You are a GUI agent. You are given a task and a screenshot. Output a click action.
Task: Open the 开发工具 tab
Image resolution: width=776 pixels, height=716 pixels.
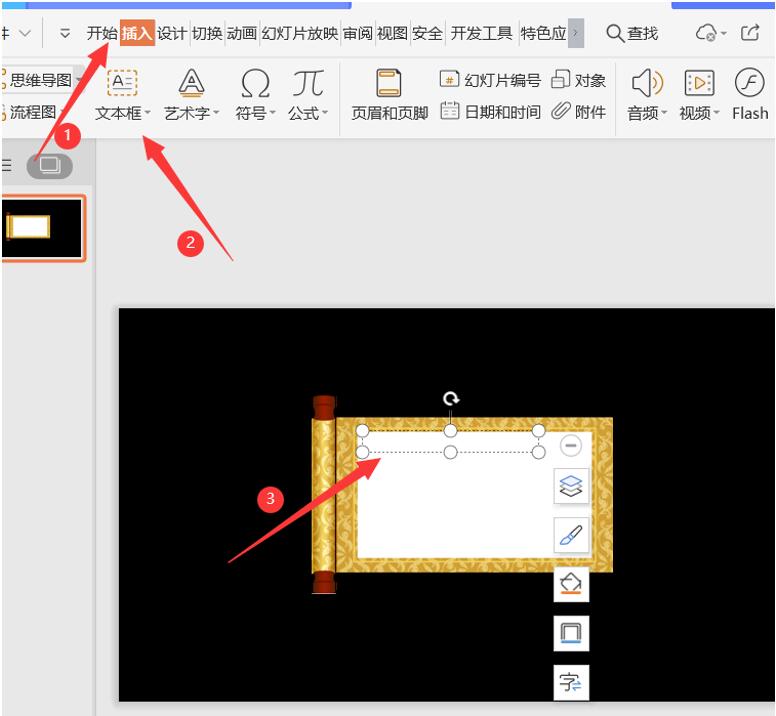481,33
